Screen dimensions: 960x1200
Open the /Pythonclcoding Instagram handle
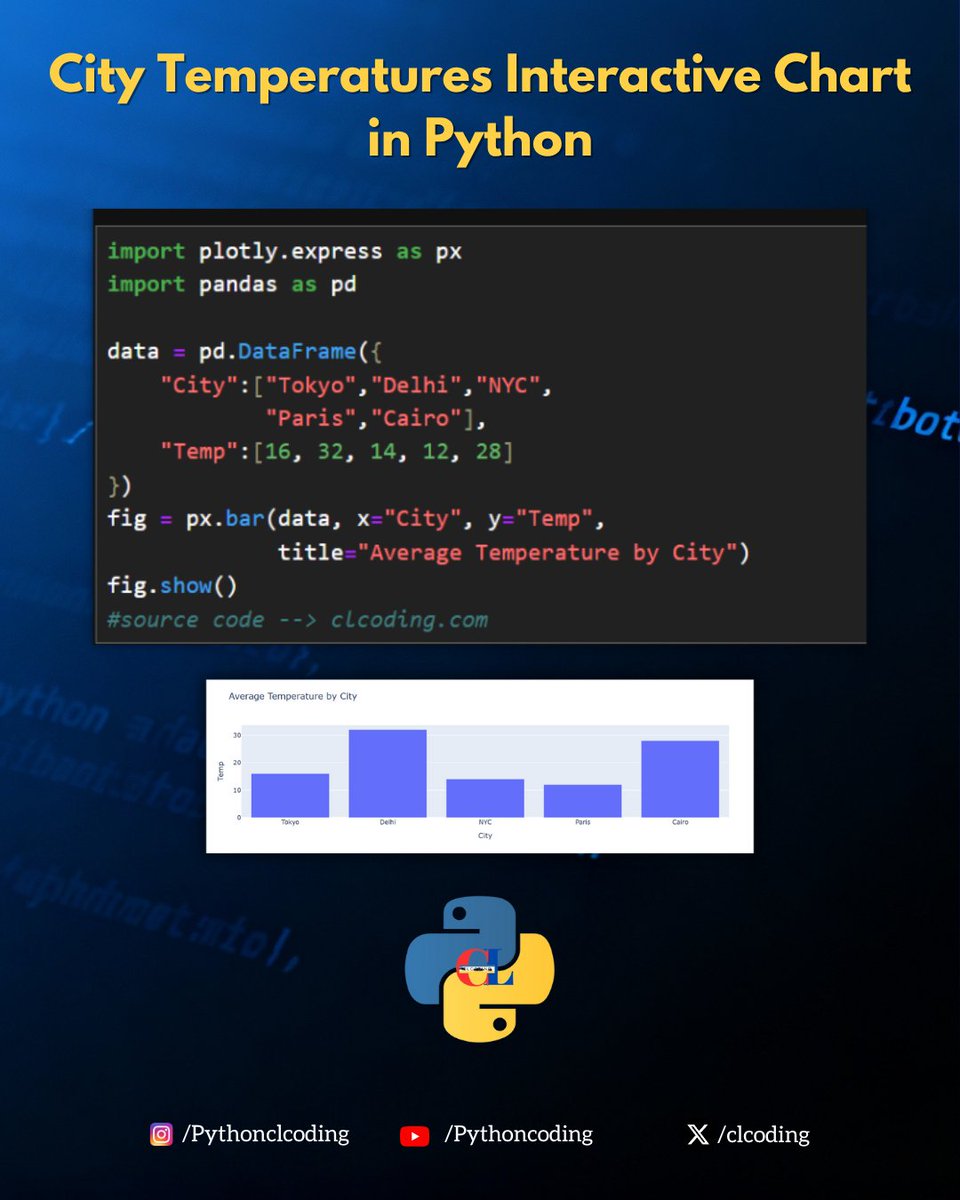pyautogui.click(x=265, y=1134)
